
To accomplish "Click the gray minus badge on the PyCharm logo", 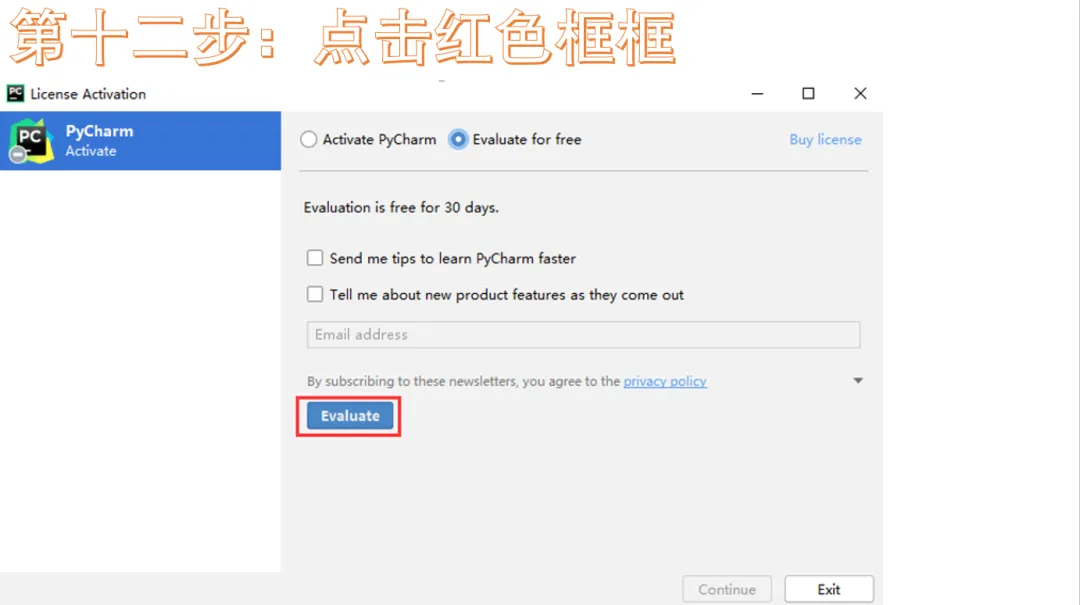I will click(x=18, y=156).
